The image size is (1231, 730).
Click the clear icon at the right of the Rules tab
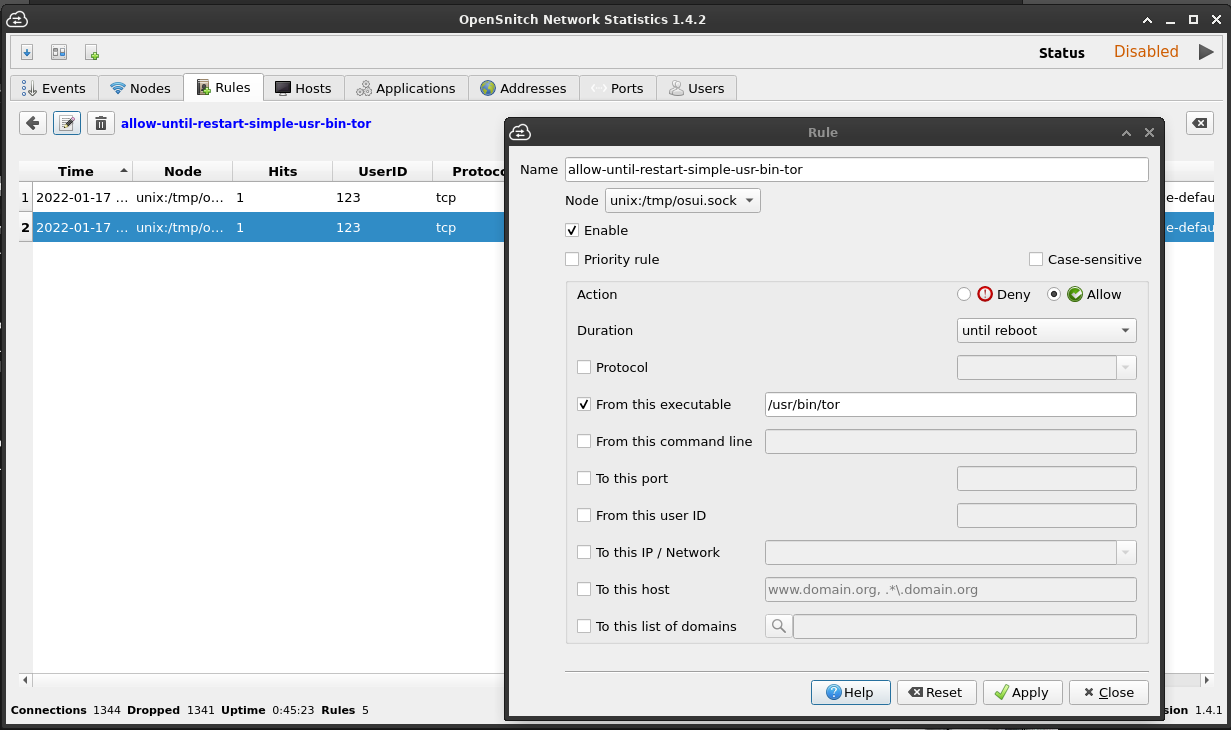click(1200, 123)
